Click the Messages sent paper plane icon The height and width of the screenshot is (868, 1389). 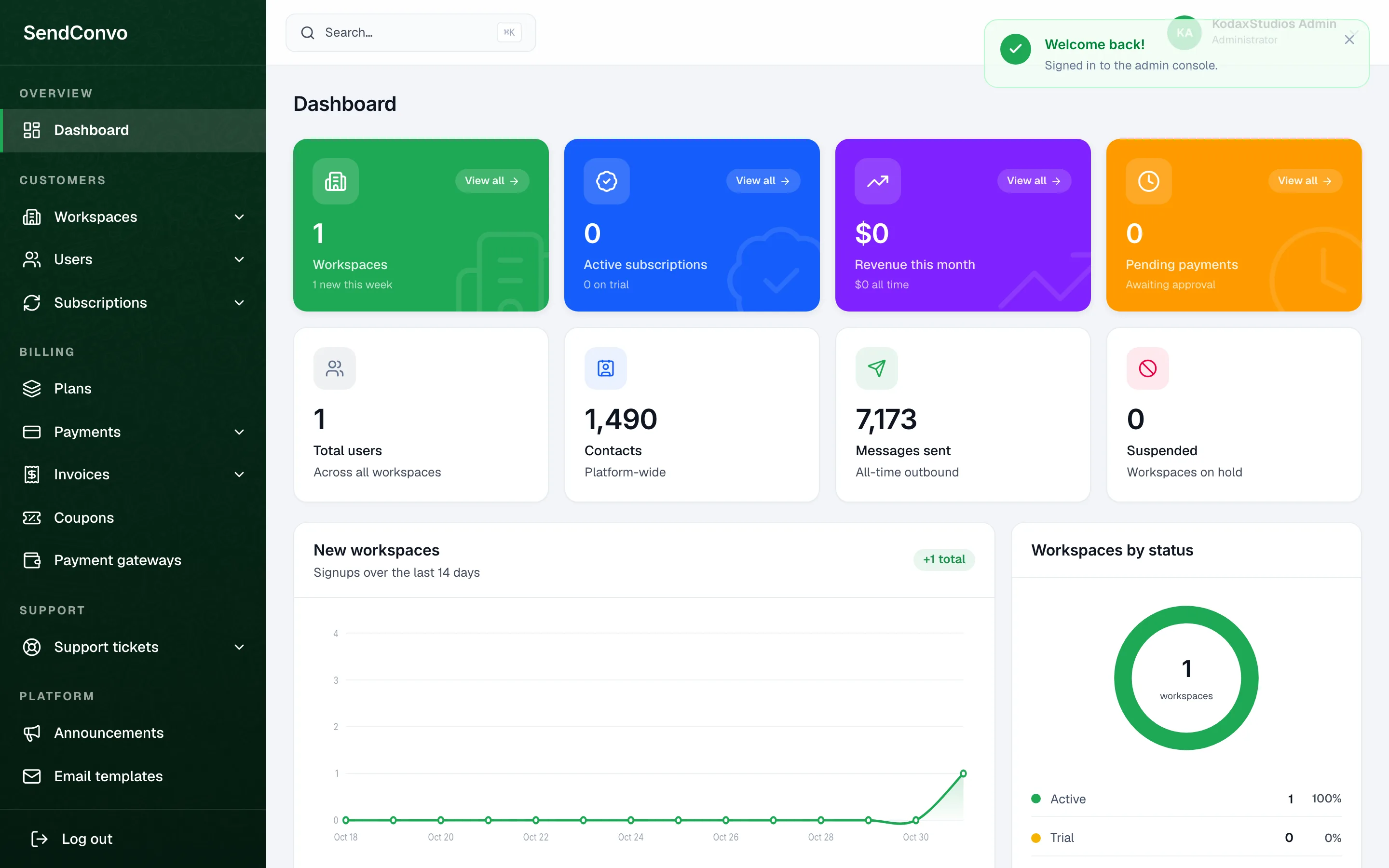point(876,368)
